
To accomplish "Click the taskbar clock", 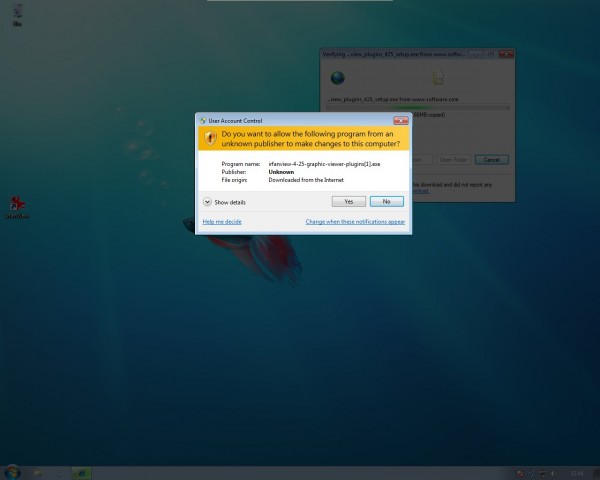I will (x=577, y=474).
